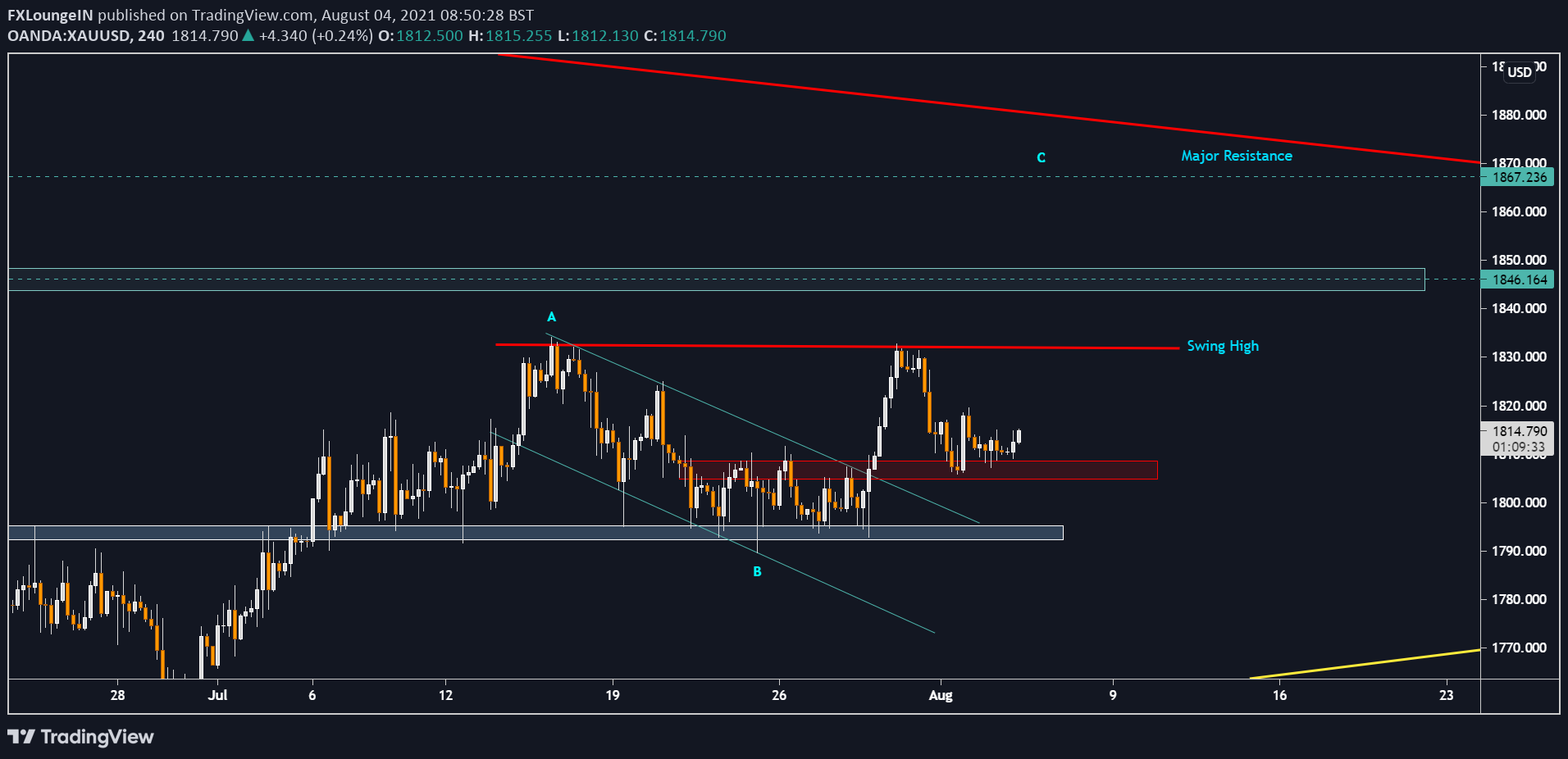Click the '28' date on time axis

pos(118,695)
